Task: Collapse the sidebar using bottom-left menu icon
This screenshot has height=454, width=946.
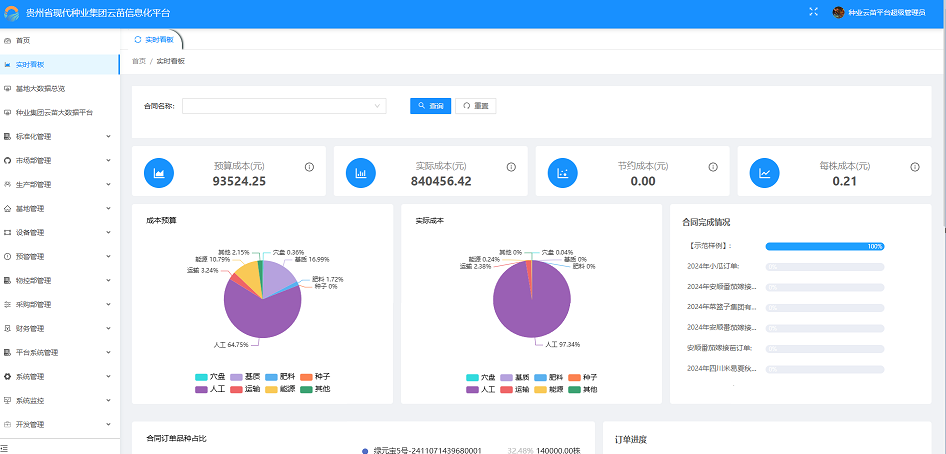Action: tap(6, 447)
